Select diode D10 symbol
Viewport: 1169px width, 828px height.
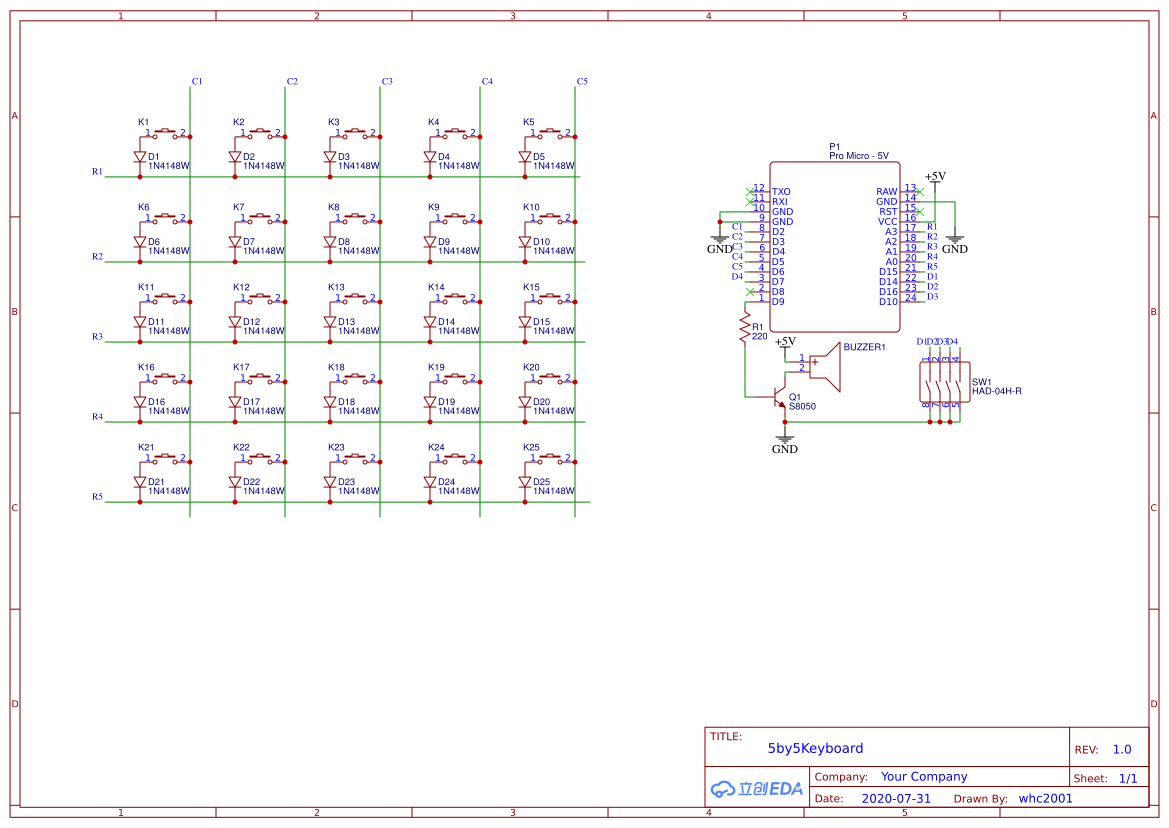pyautogui.click(x=525, y=242)
